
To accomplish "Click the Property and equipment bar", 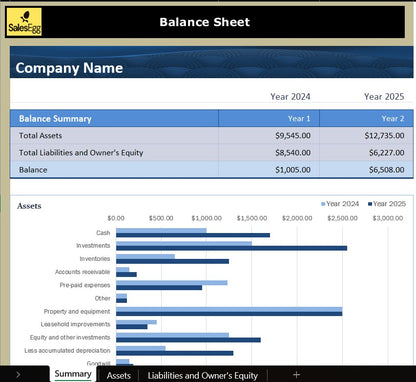I will 229,311.
